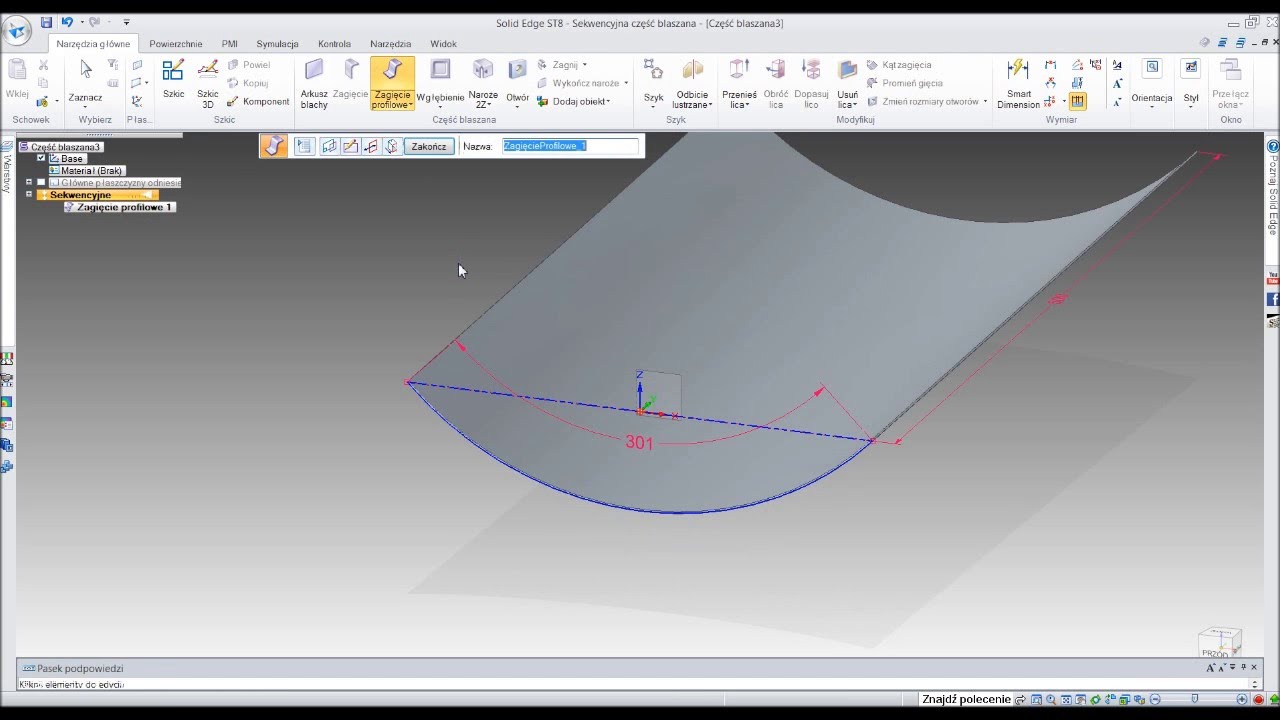Viewport: 1280px width, 720px height.
Task: Click Kąt zagięcia command
Action: (x=899, y=65)
